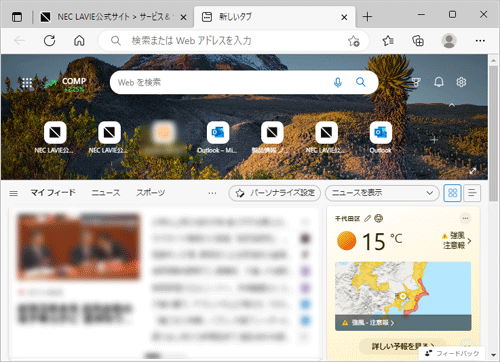Submit search with magnifier icon
The image size is (500, 362).
(x=361, y=82)
